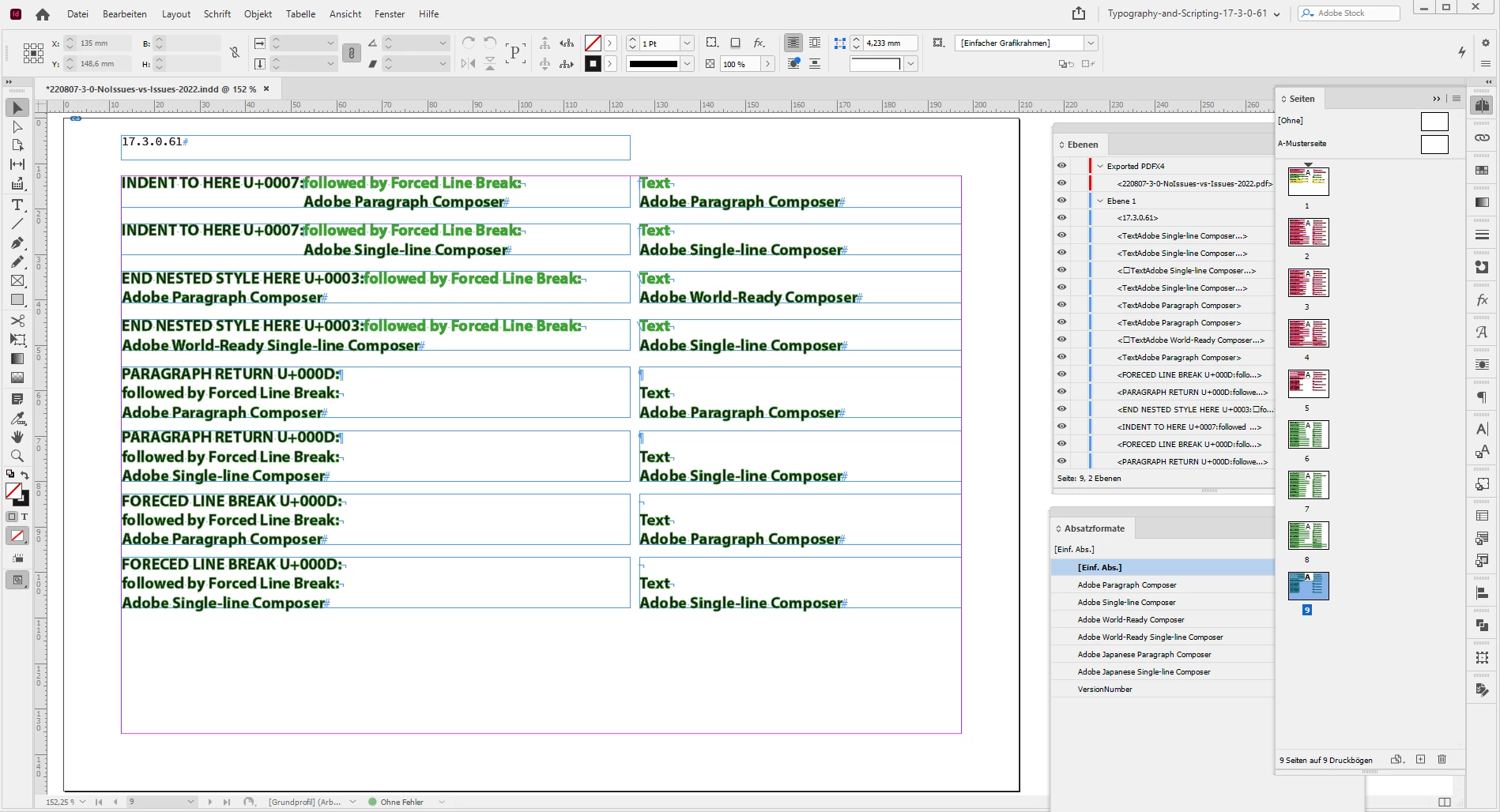Screen dimensions: 1500x812
Task: Enable text wrap around bounding box
Action: [x=815, y=43]
